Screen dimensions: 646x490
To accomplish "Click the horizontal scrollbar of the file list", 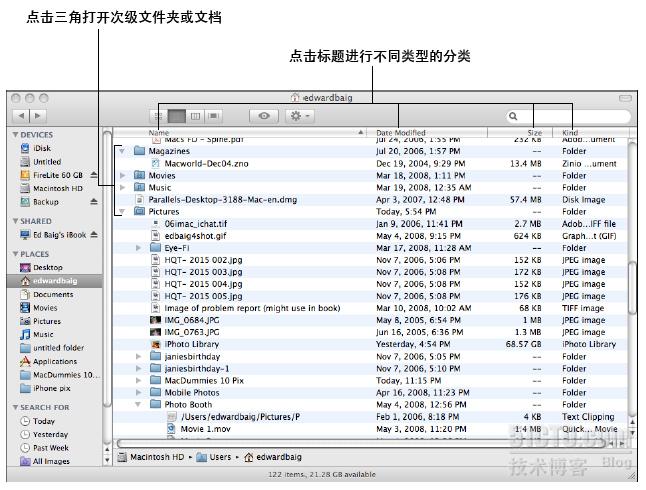I will pos(362,443).
